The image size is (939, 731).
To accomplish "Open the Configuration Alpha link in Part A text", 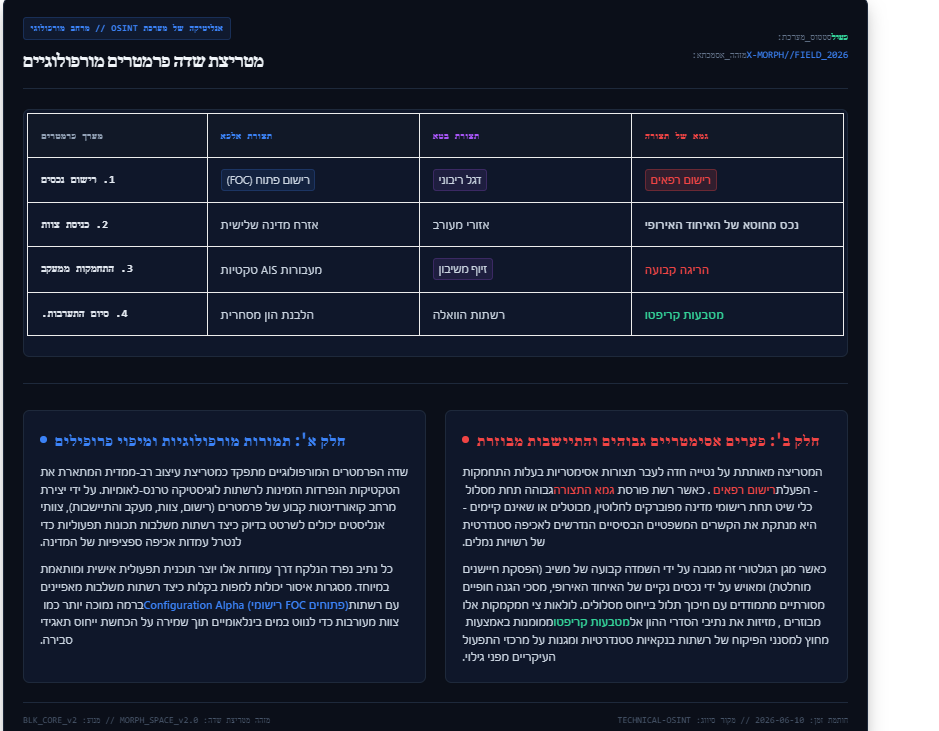I will click(246, 605).
